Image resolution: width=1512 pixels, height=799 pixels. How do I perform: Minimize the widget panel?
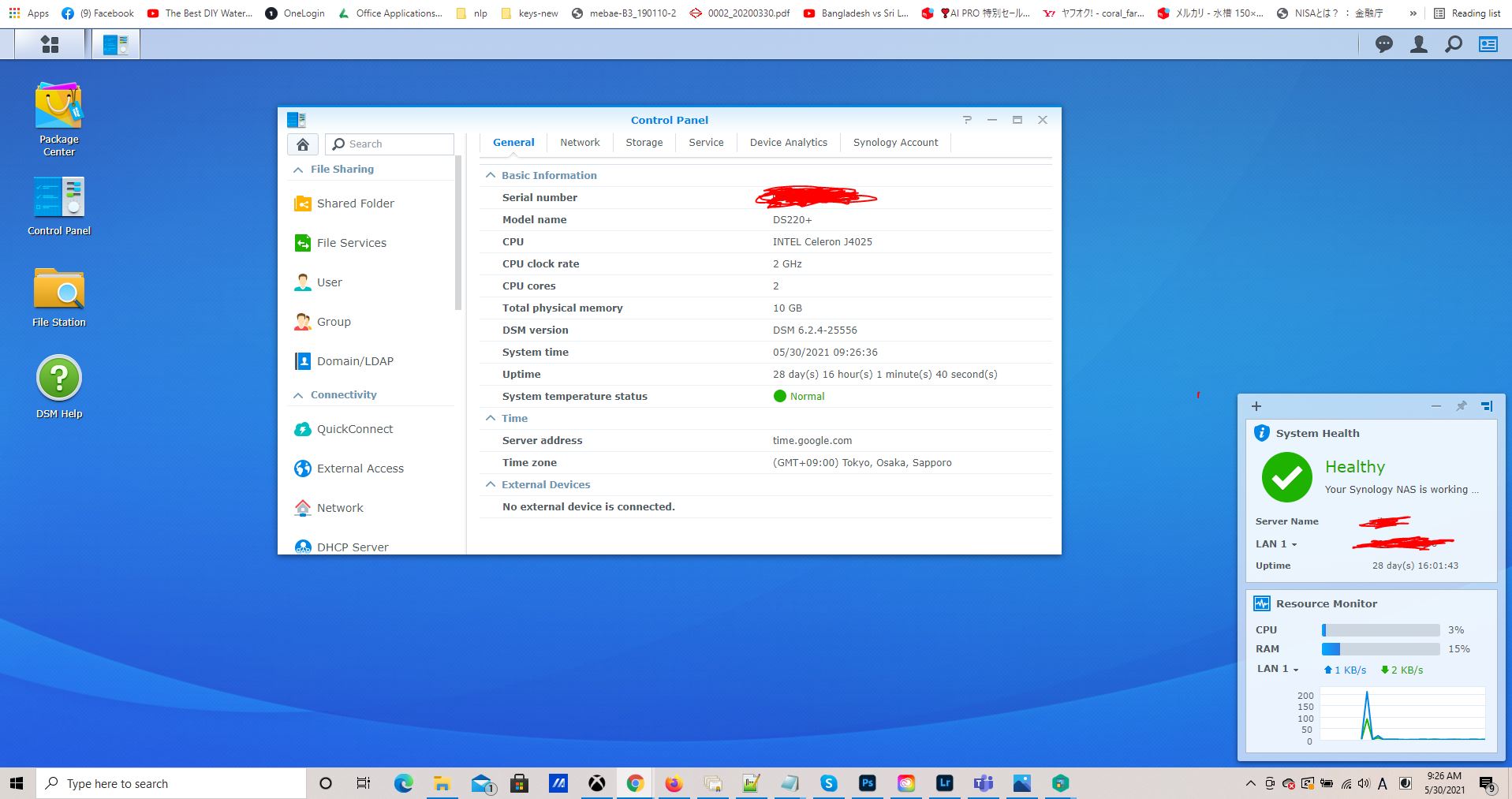point(1436,406)
